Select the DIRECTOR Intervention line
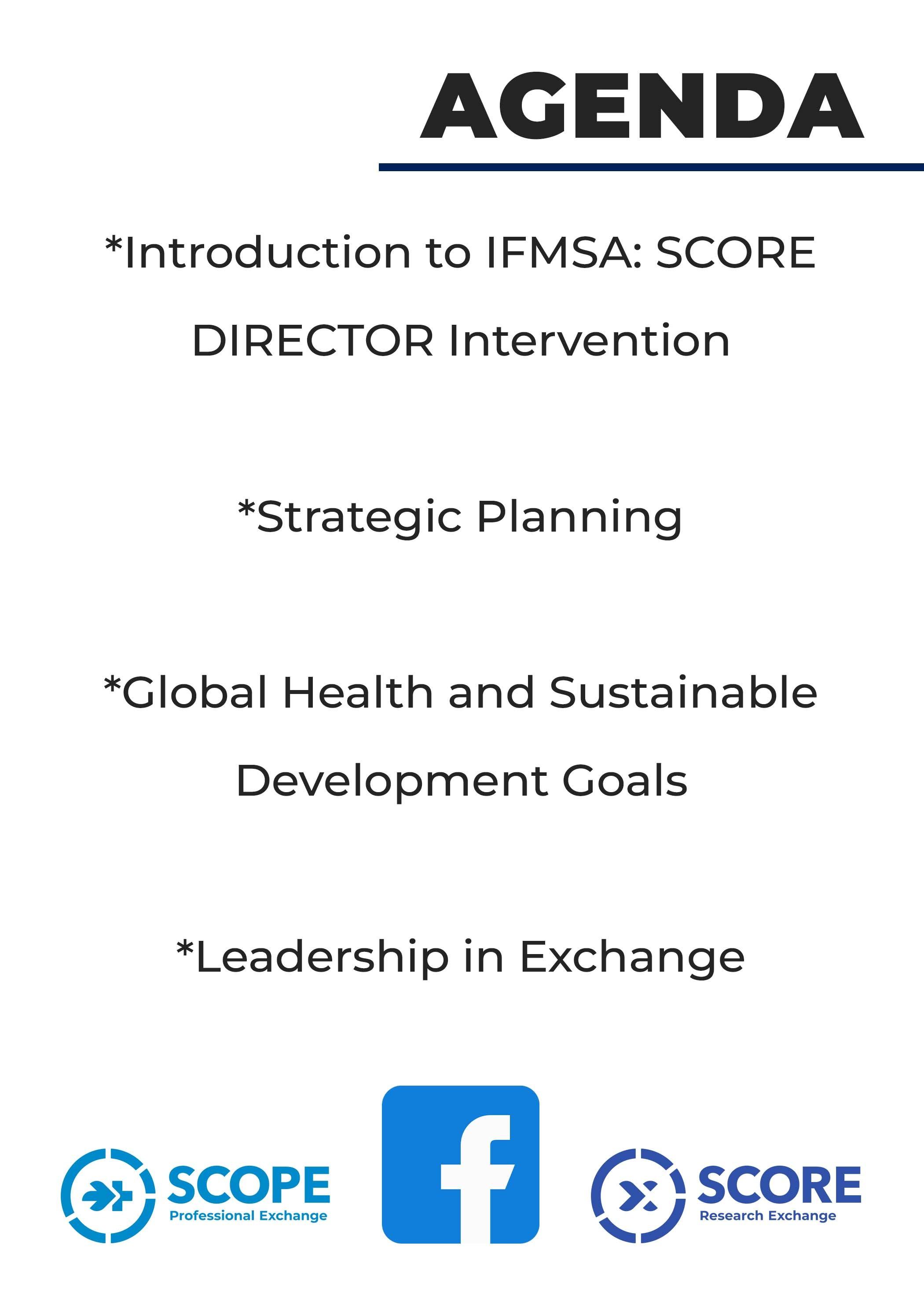Viewport: 924px width, 1307px height. [x=461, y=341]
